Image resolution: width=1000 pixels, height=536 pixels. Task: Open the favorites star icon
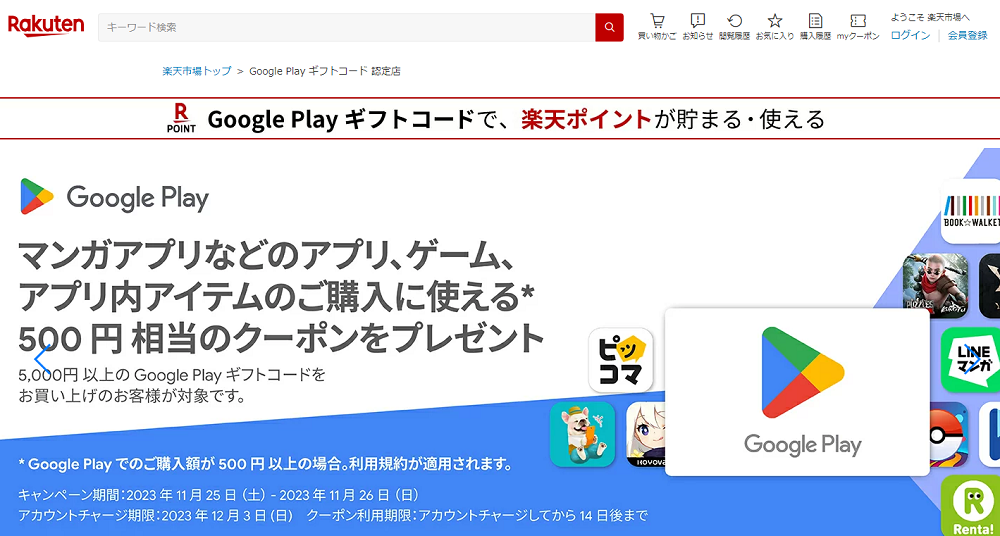774,20
